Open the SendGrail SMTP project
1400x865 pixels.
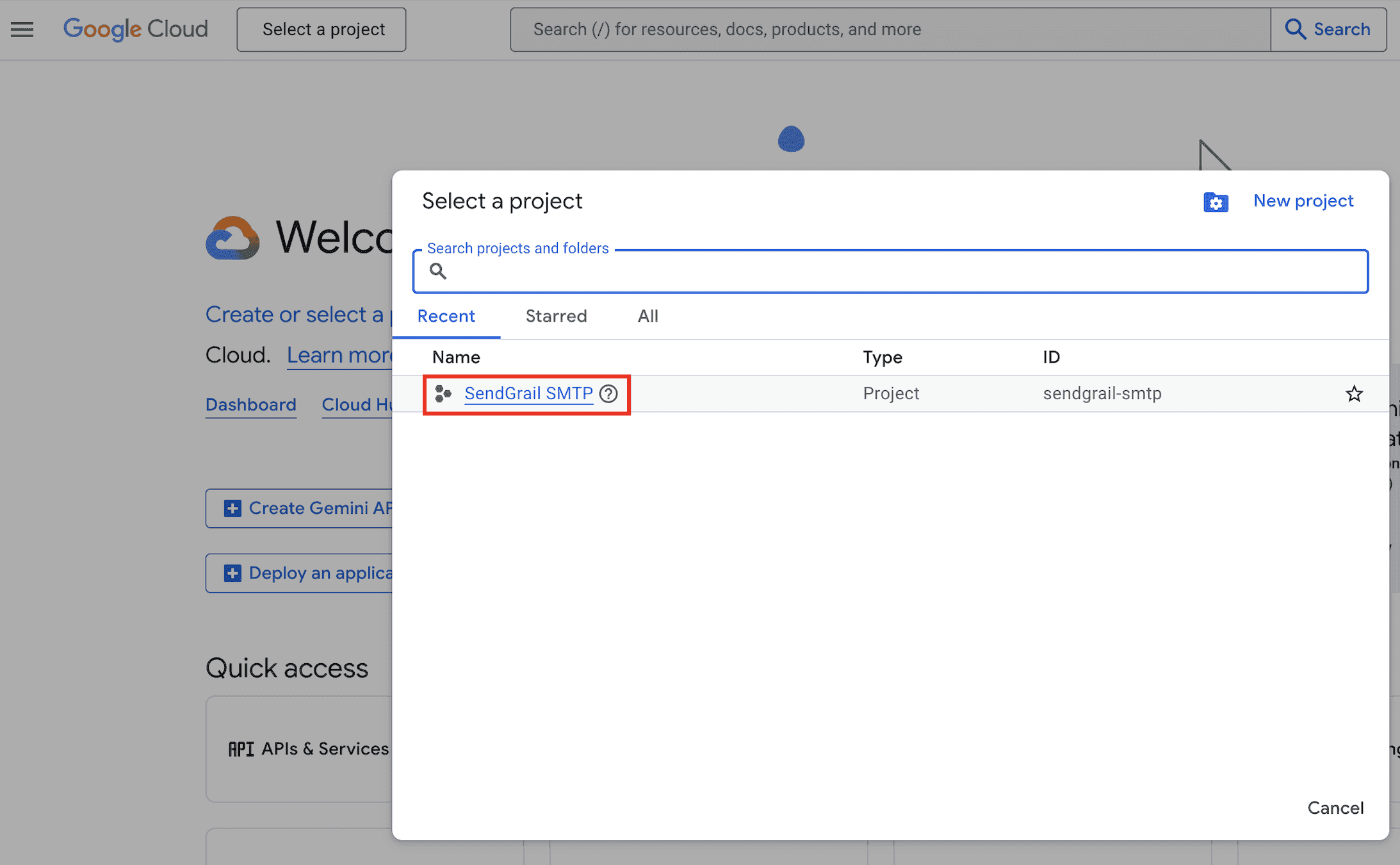(x=528, y=393)
